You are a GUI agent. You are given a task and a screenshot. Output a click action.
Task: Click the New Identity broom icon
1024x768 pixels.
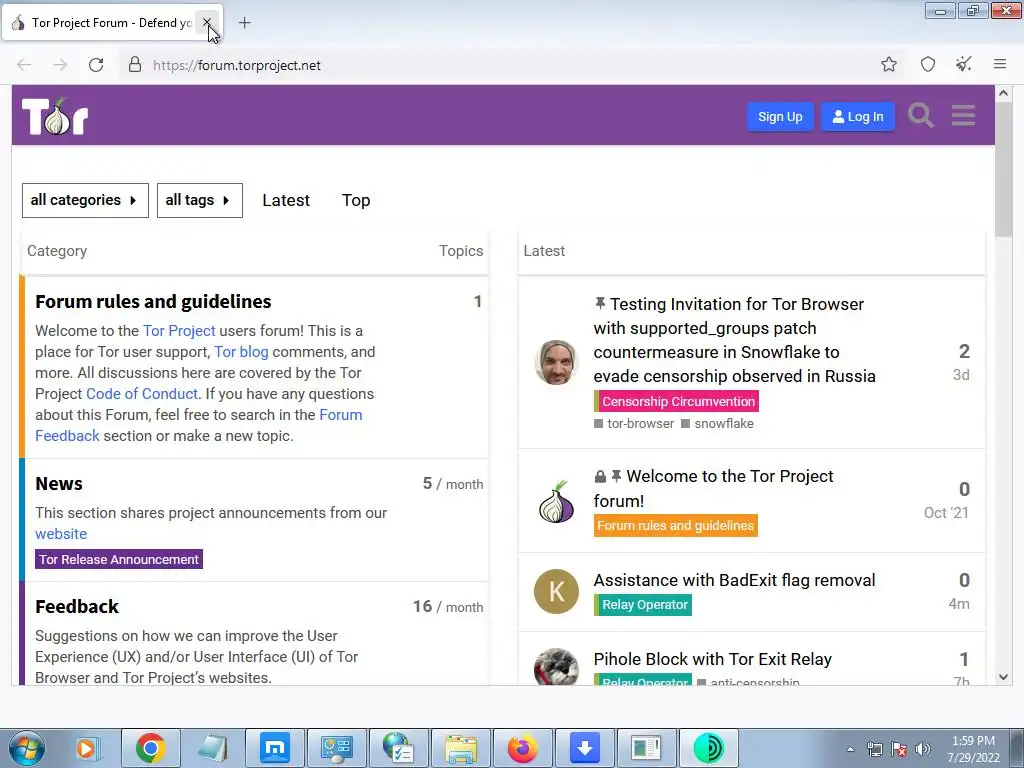[x=963, y=65]
